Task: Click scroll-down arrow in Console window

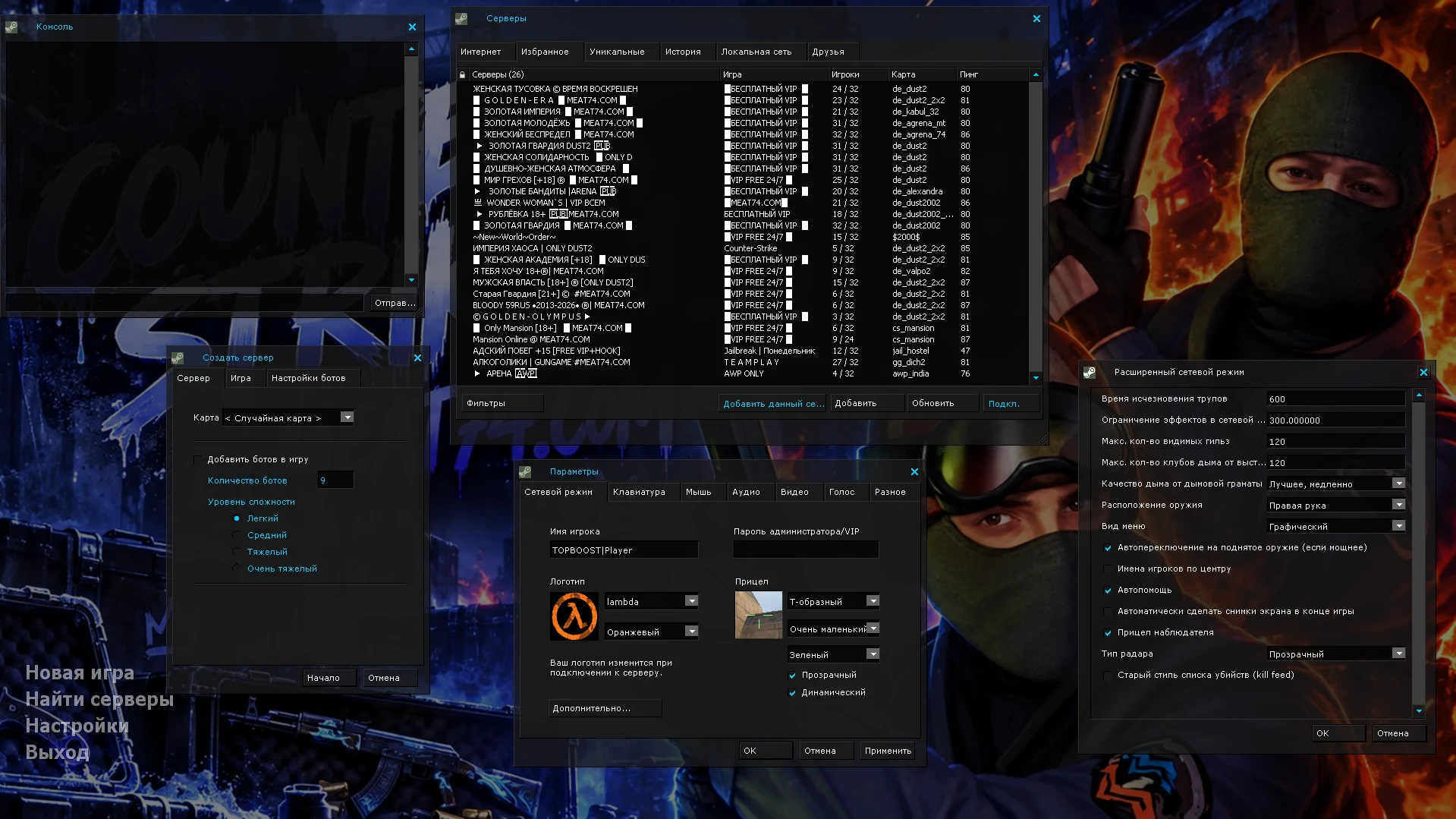Action: click(411, 280)
